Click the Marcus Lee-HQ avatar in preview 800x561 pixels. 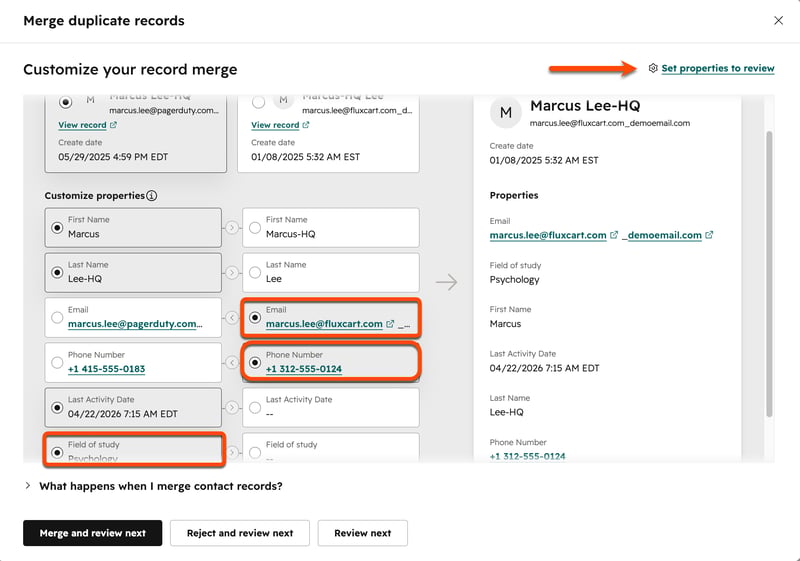tap(506, 112)
